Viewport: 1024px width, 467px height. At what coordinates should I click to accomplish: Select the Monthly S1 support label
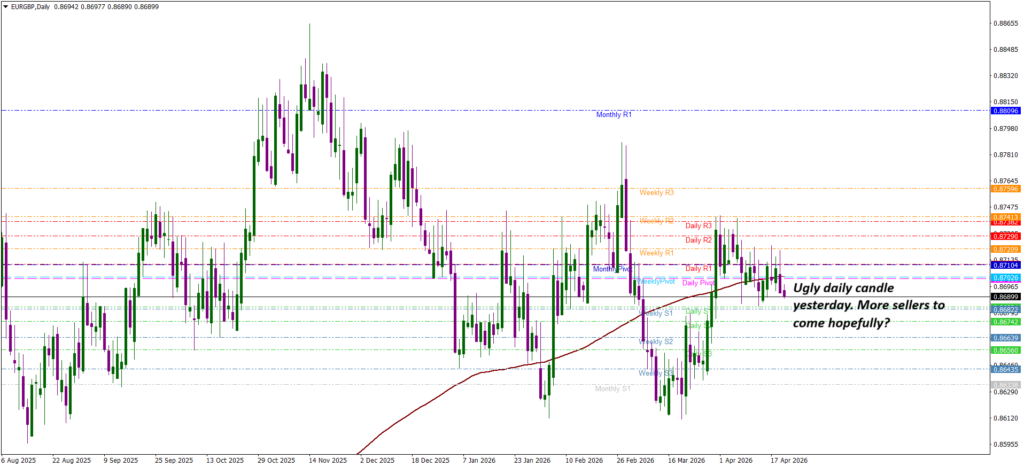tap(613, 388)
